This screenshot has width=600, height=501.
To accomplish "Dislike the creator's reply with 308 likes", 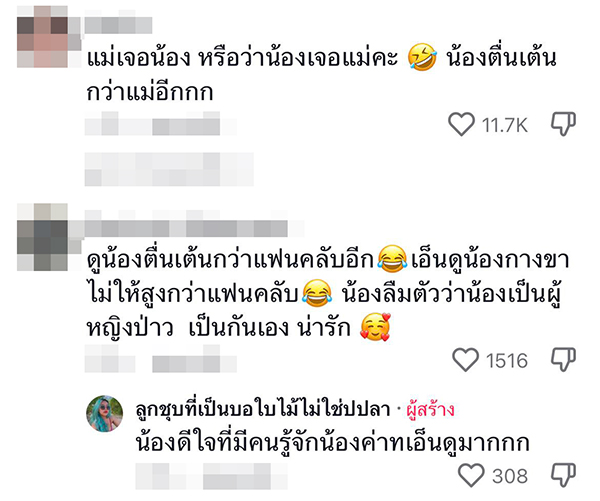I will pos(563,475).
